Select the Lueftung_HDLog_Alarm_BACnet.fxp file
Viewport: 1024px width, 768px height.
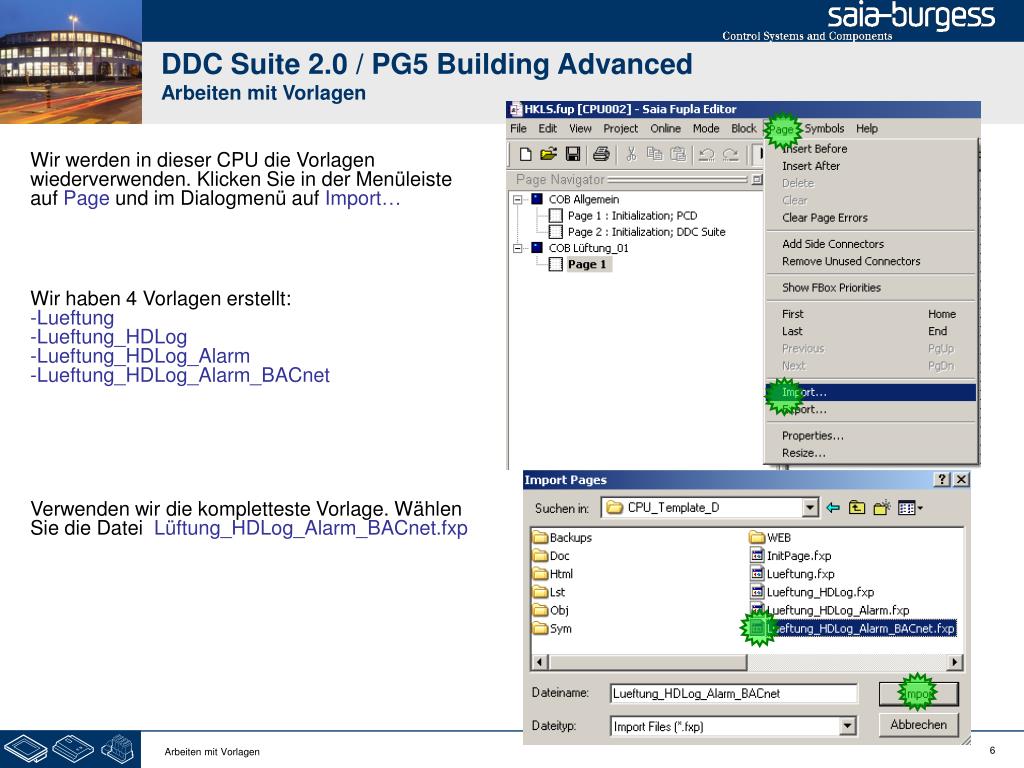853,628
